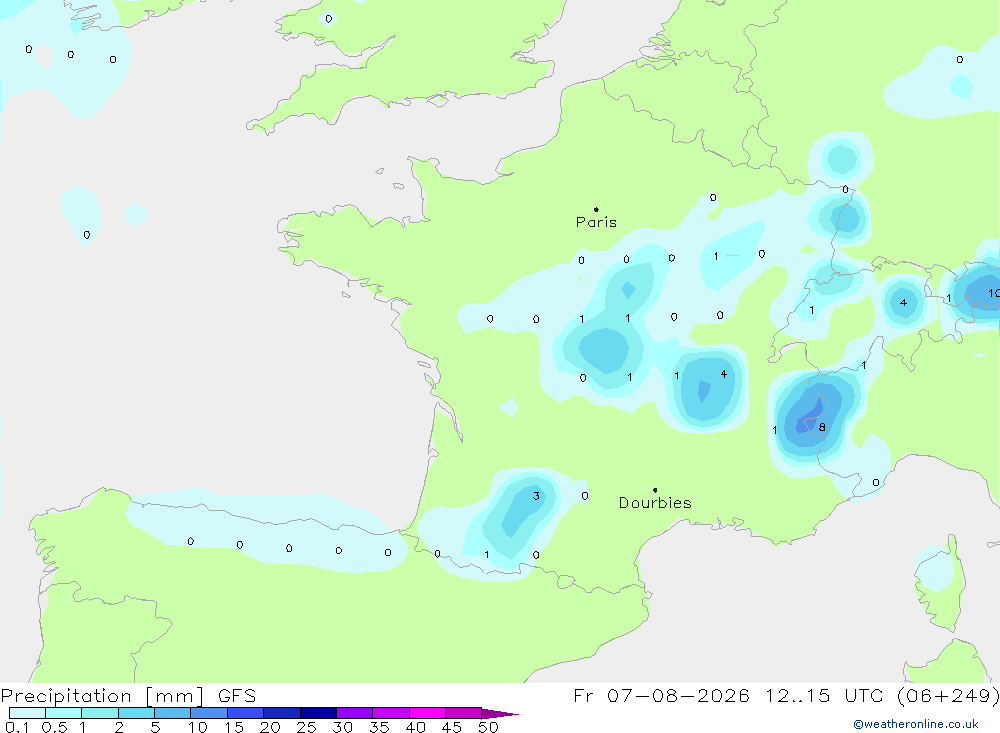Pick the blue legend swatch between 15 and 20

coord(245,713)
